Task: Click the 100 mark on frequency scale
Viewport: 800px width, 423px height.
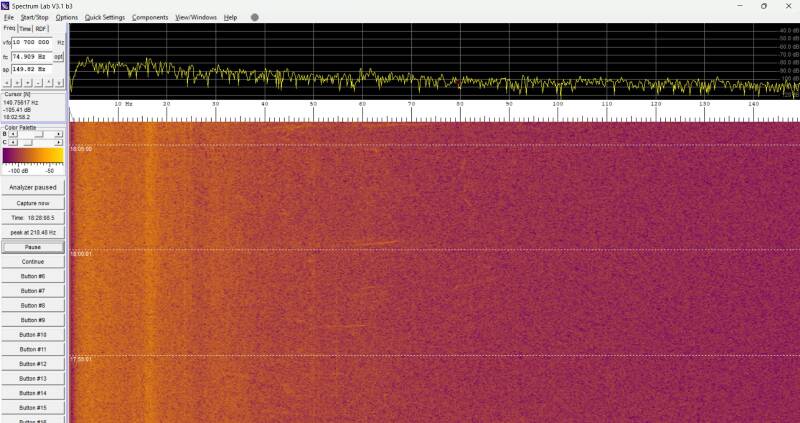Action: tap(558, 104)
